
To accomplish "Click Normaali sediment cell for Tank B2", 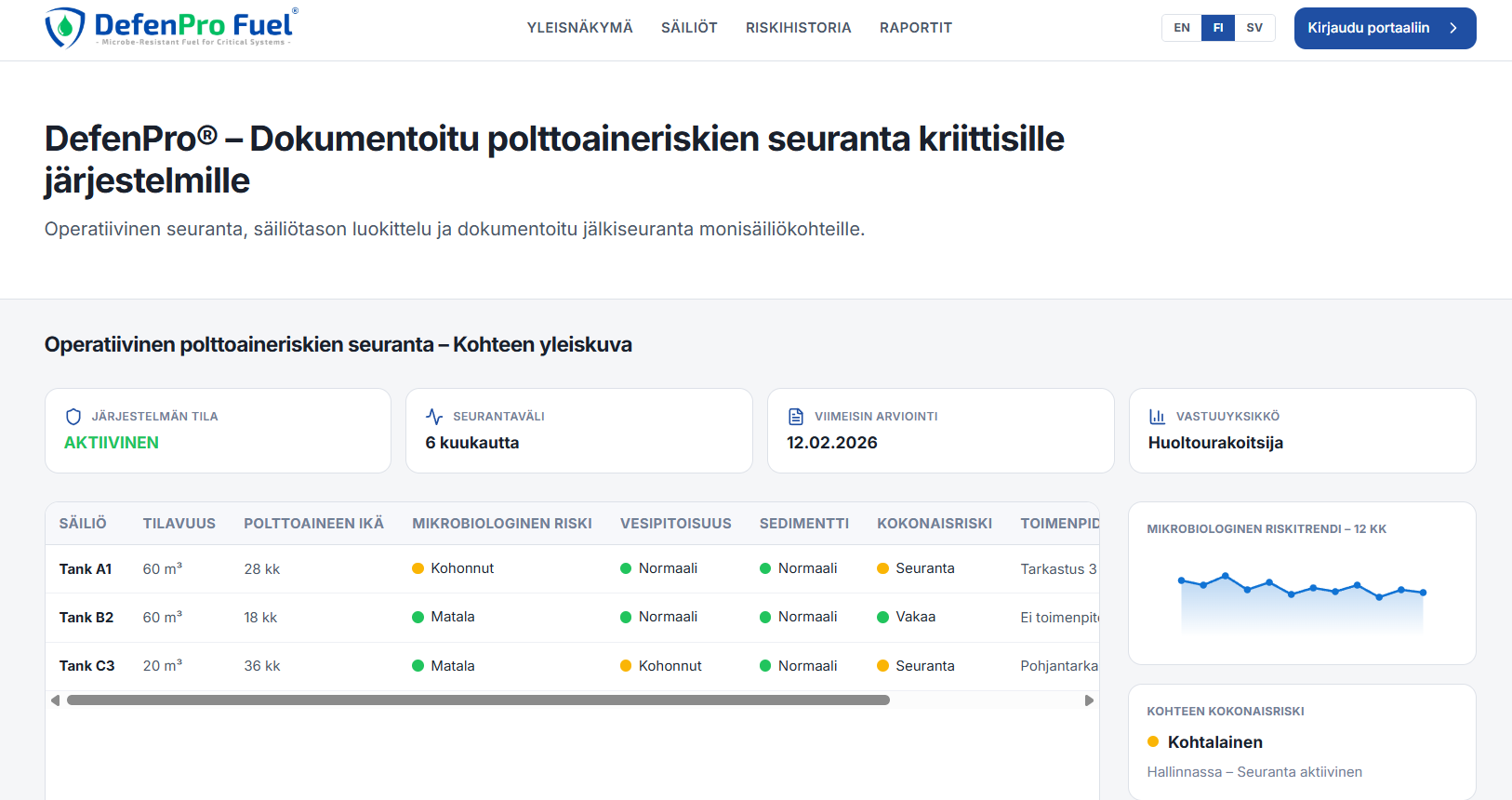I will 808,617.
